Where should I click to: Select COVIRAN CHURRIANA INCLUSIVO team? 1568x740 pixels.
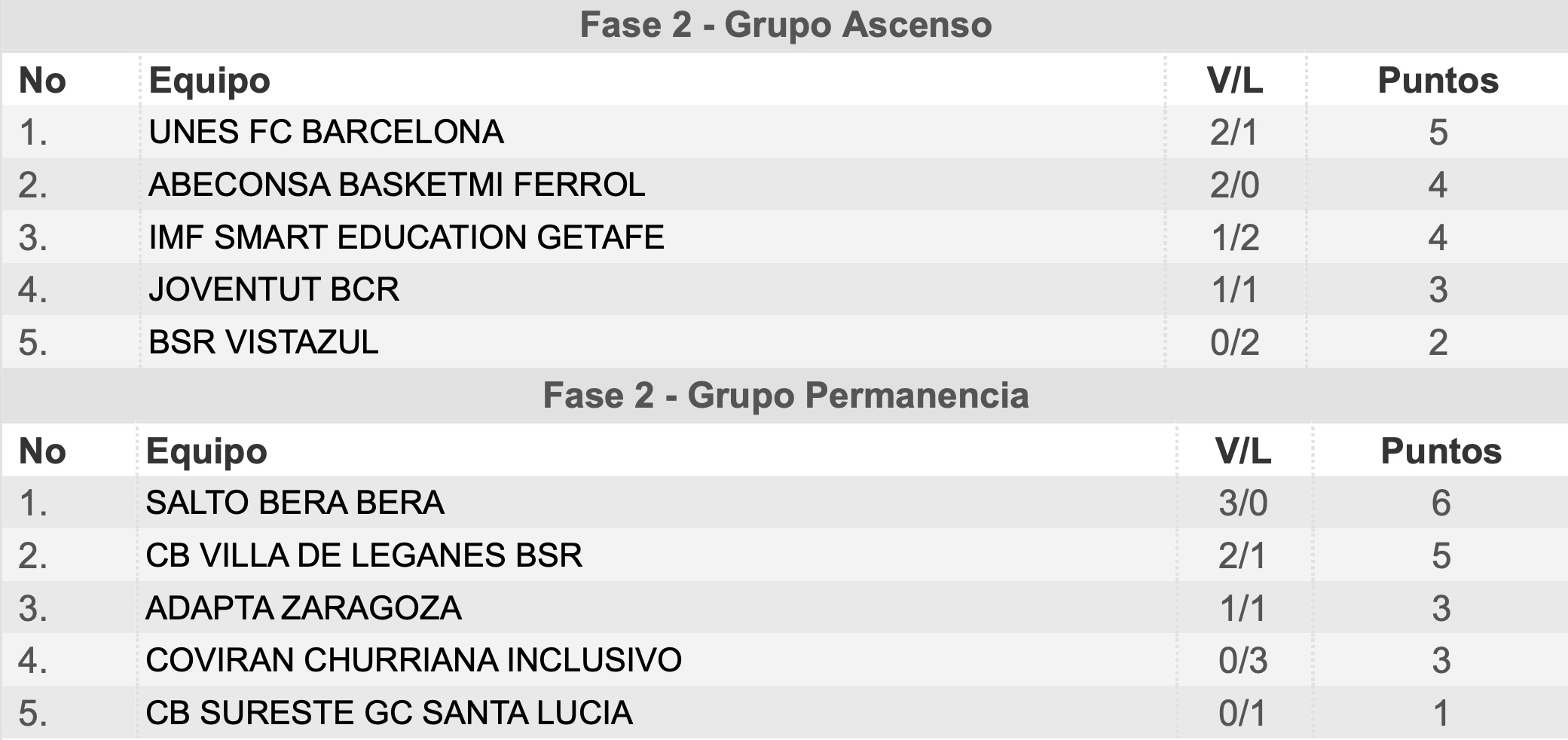[x=414, y=660]
